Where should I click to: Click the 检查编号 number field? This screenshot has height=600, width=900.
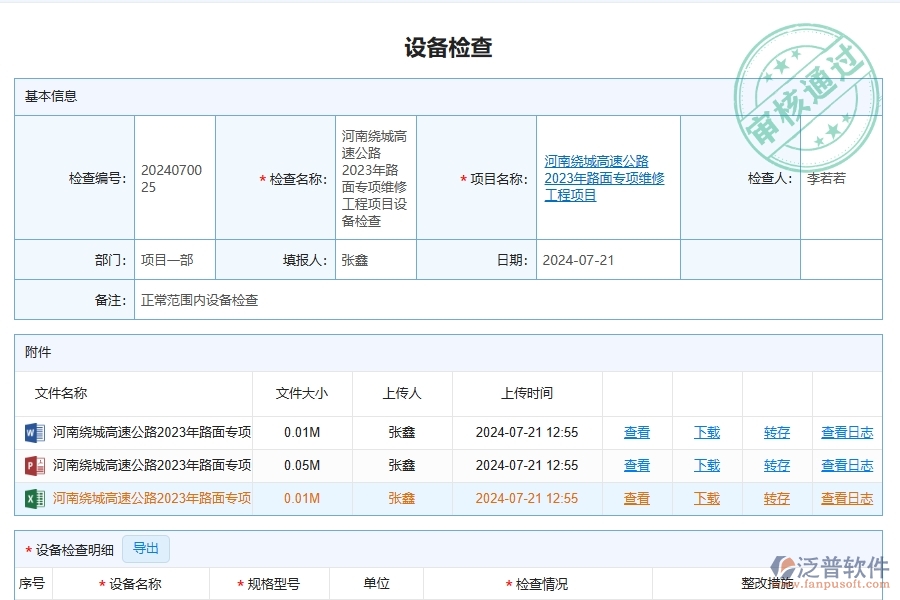(174, 176)
